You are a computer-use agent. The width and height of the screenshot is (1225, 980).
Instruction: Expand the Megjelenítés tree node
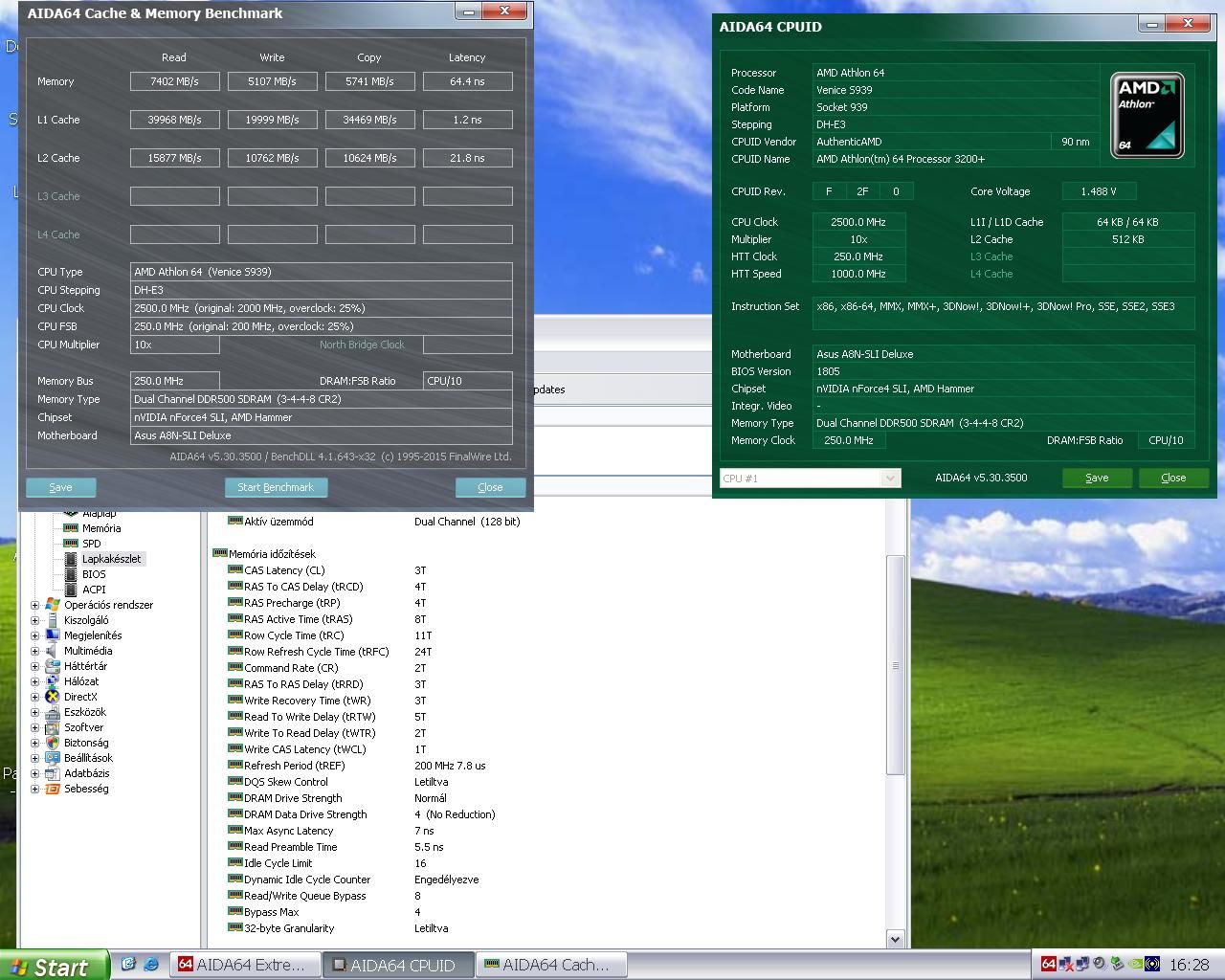coord(35,635)
